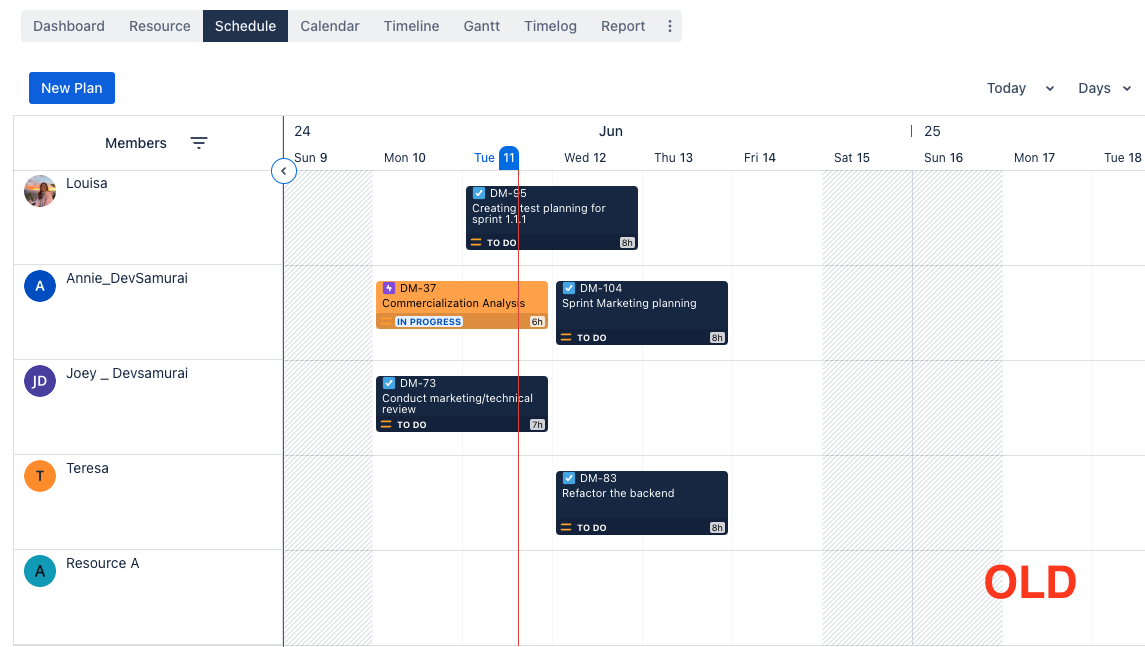The height and width of the screenshot is (647, 1145).
Task: Click the task checkbox icon on DM-73
Action: point(389,383)
